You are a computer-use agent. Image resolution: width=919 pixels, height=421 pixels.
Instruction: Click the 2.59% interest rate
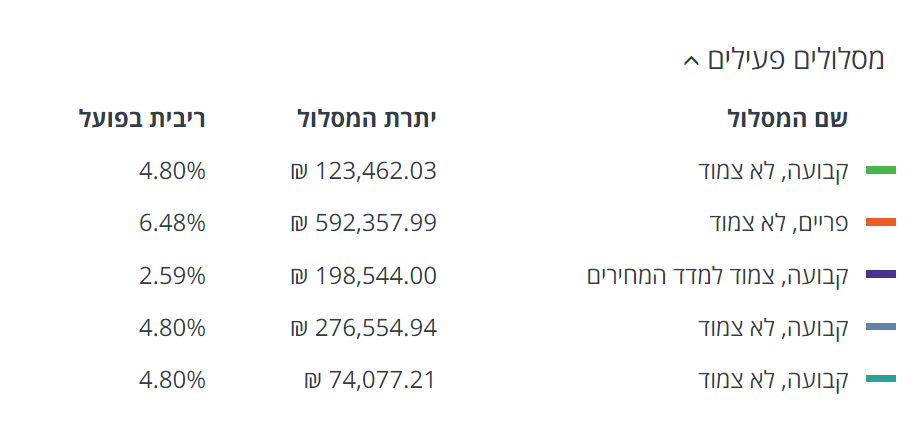(172, 275)
